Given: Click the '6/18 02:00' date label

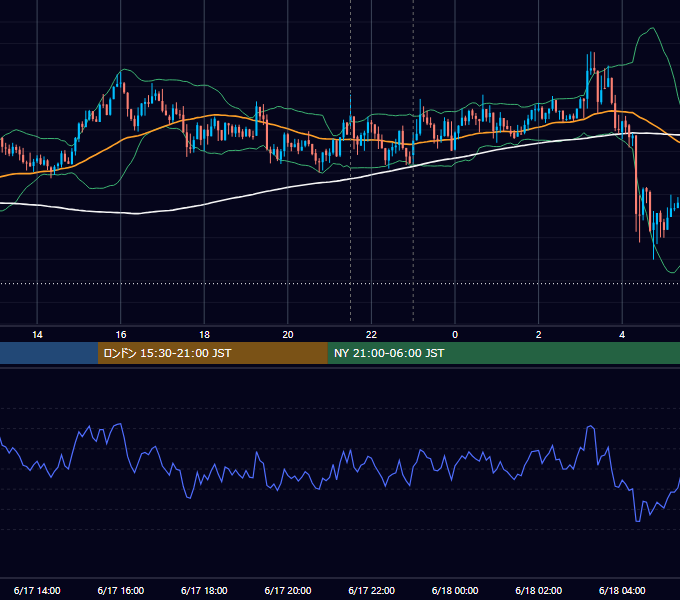Looking at the screenshot, I should (x=539, y=590).
